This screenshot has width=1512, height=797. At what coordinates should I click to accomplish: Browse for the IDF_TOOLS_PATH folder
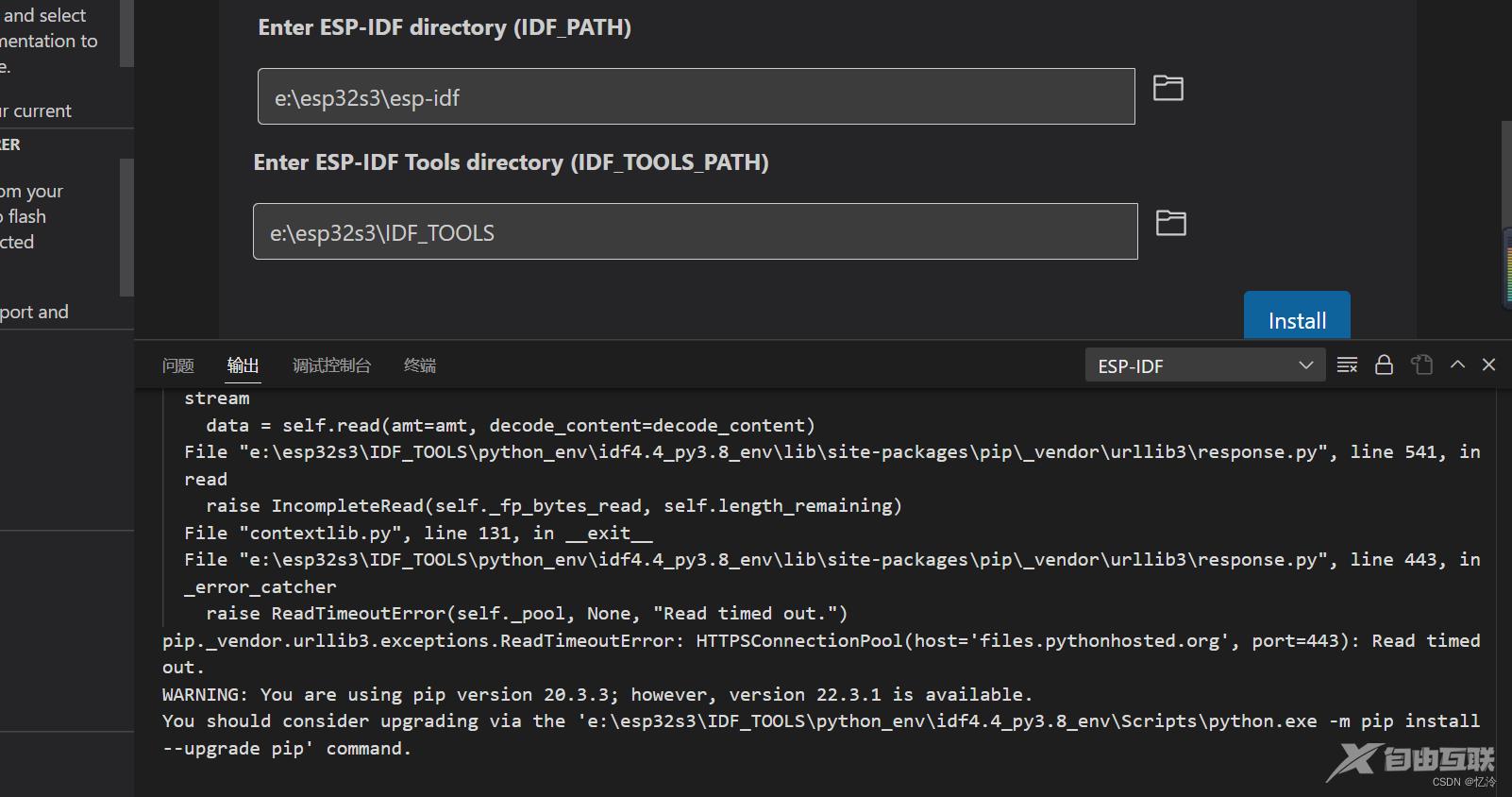pos(1170,224)
